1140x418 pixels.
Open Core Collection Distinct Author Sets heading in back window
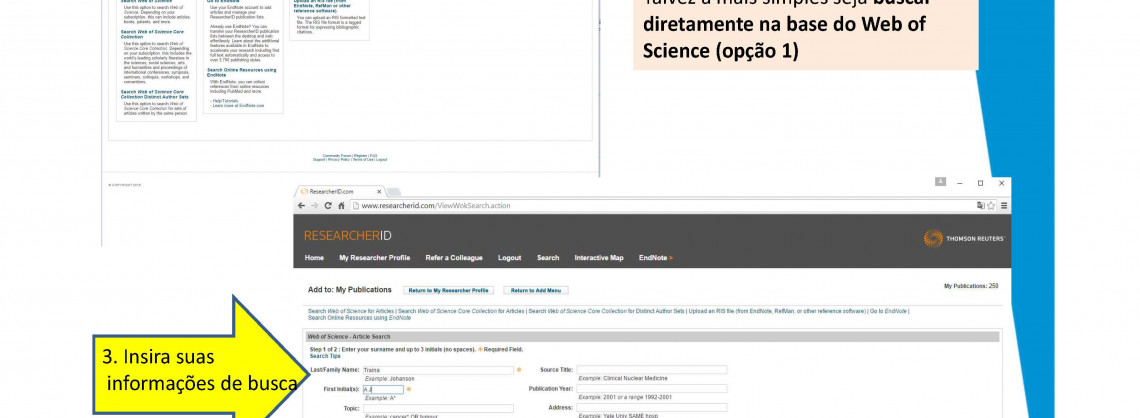click(x=155, y=94)
